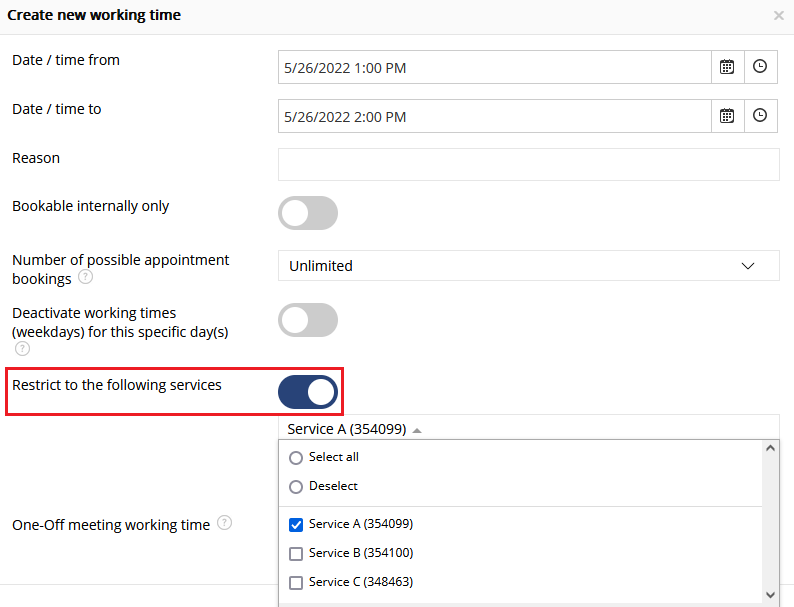Viewport: 794px width, 607px height.
Task: Click into the Reason text field
Action: point(529,165)
